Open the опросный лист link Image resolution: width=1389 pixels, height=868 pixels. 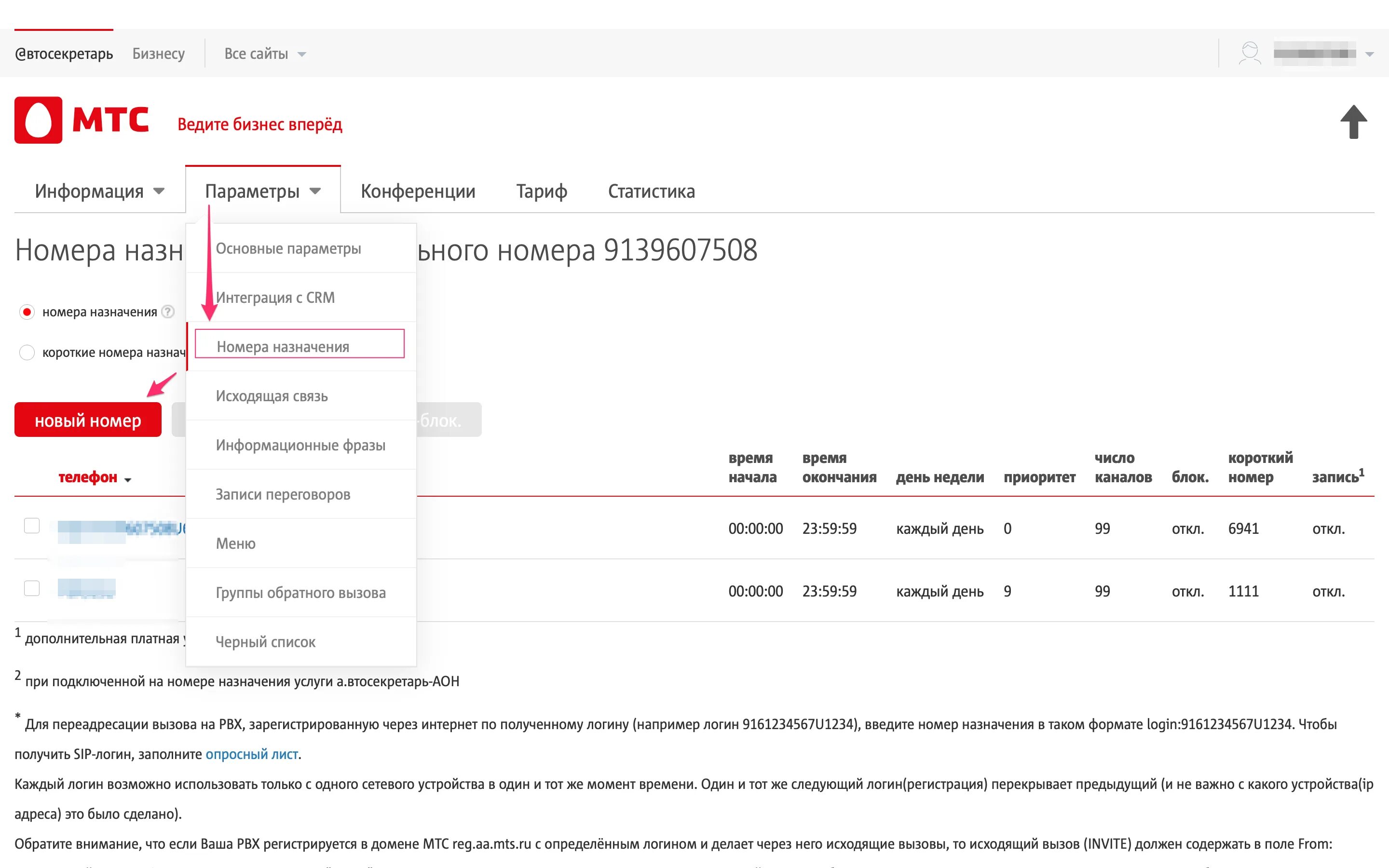point(252,754)
